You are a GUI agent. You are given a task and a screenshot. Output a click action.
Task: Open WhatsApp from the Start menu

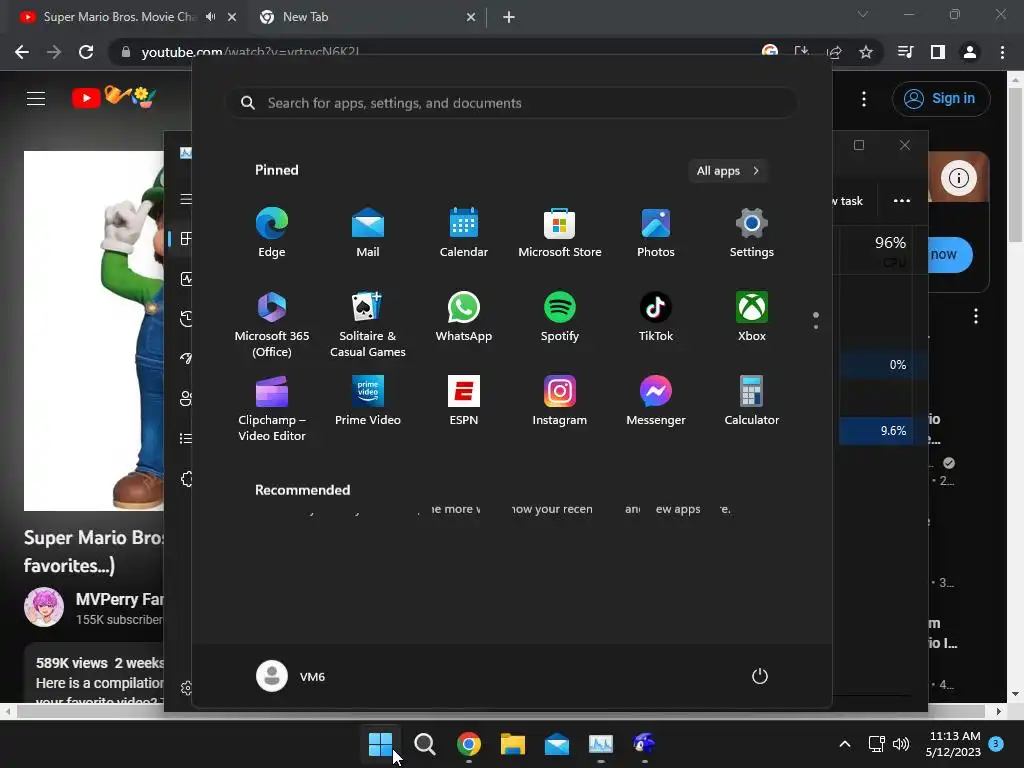point(464,317)
